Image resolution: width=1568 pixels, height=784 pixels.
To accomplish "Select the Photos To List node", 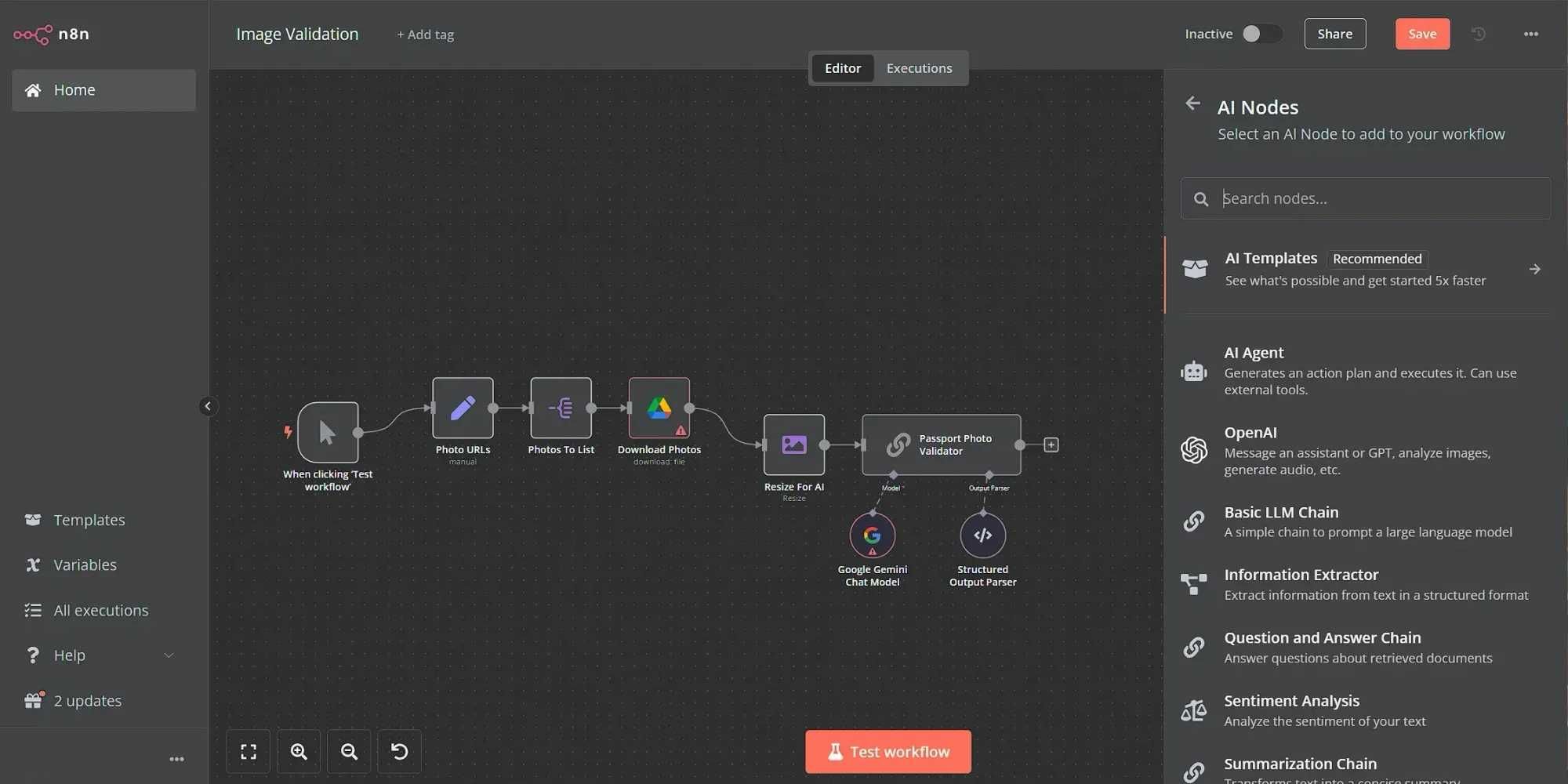I will click(x=561, y=408).
